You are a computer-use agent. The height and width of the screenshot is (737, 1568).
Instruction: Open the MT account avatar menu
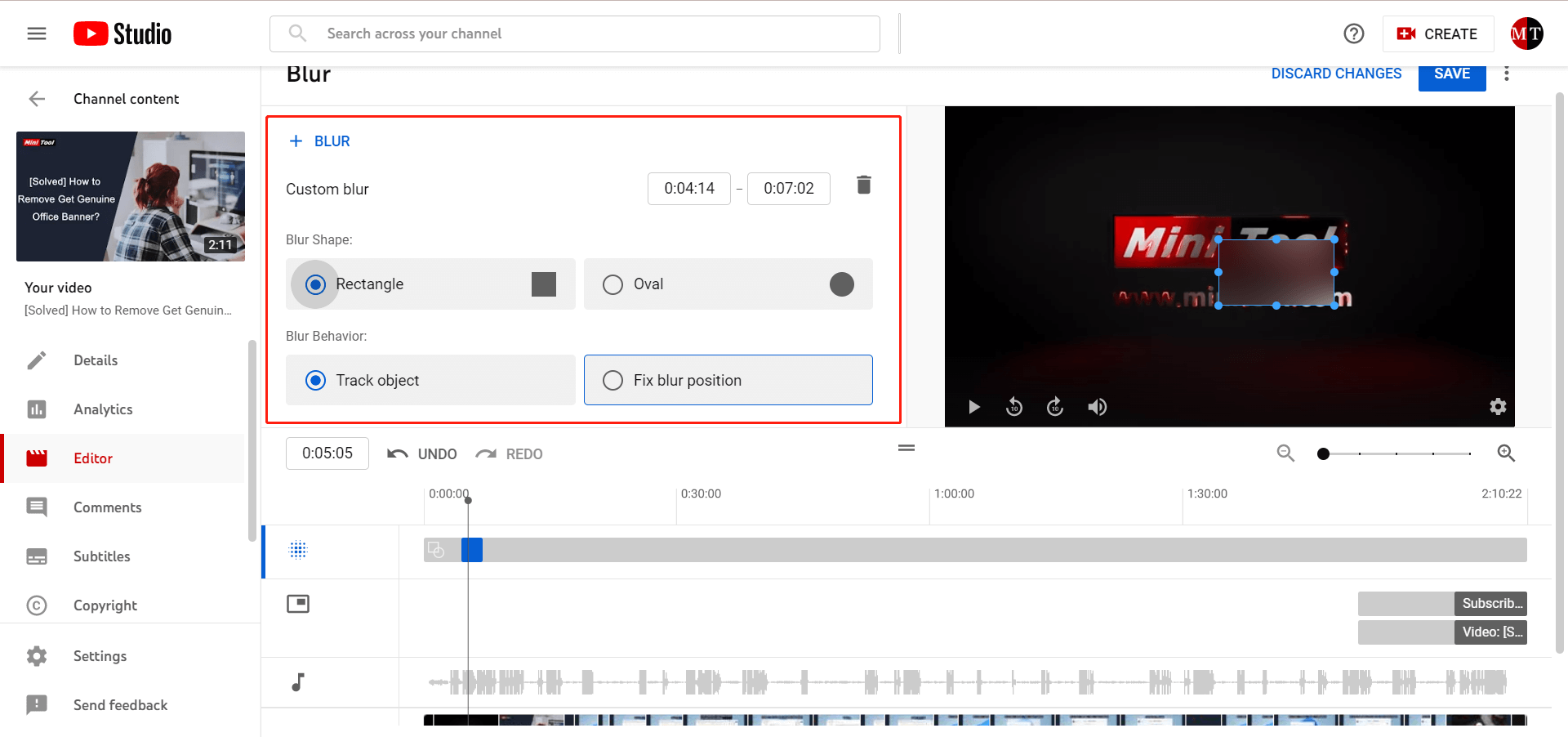(x=1526, y=33)
